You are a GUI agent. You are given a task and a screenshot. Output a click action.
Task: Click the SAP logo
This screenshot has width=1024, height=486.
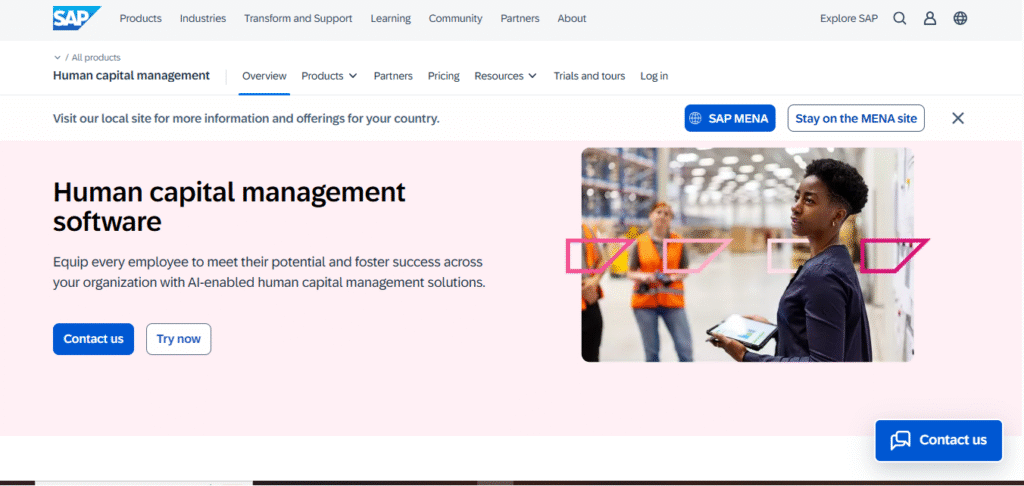pyautogui.click(x=76, y=18)
